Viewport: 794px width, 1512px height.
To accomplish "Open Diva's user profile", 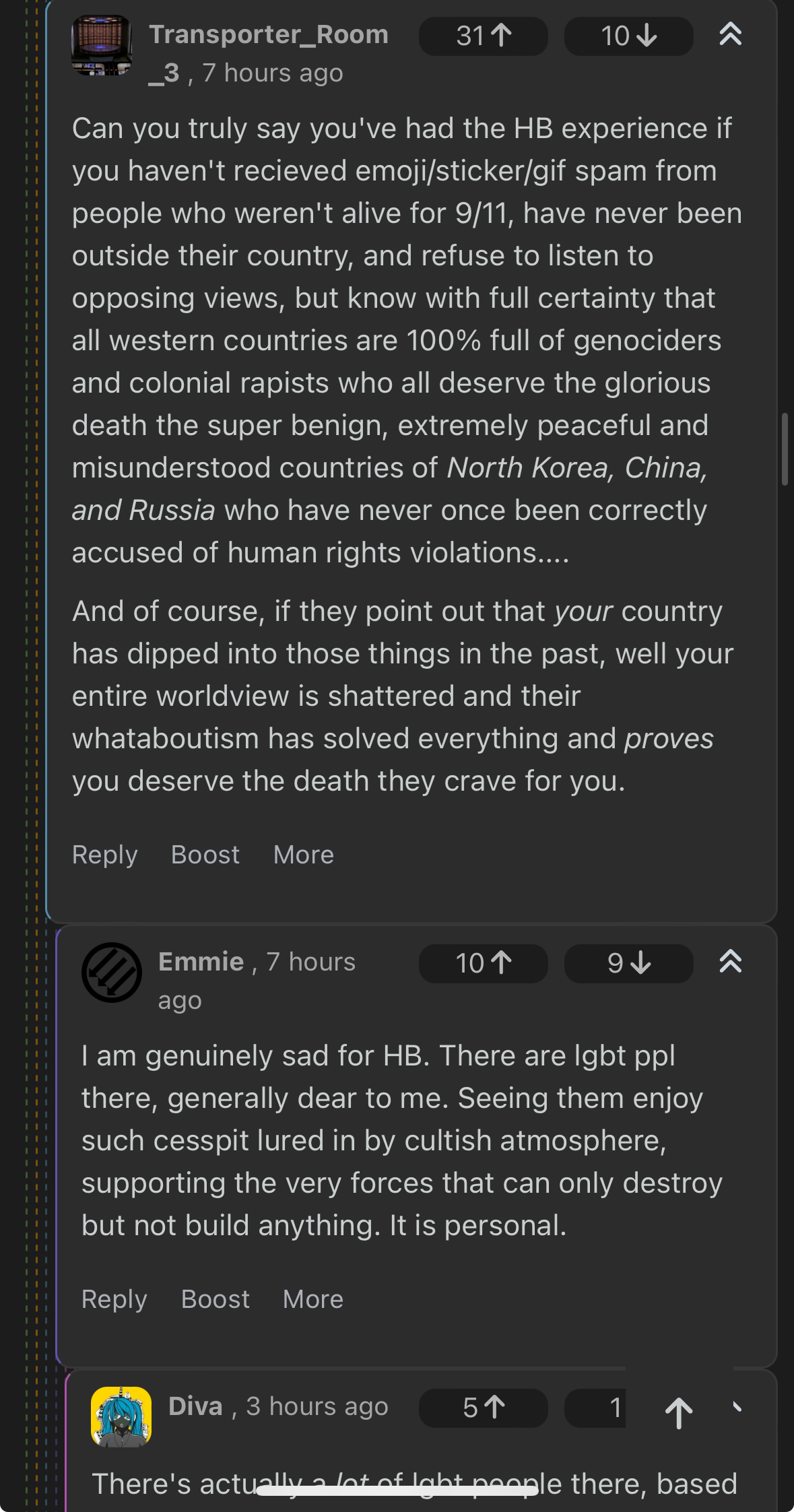I will pos(195,1406).
